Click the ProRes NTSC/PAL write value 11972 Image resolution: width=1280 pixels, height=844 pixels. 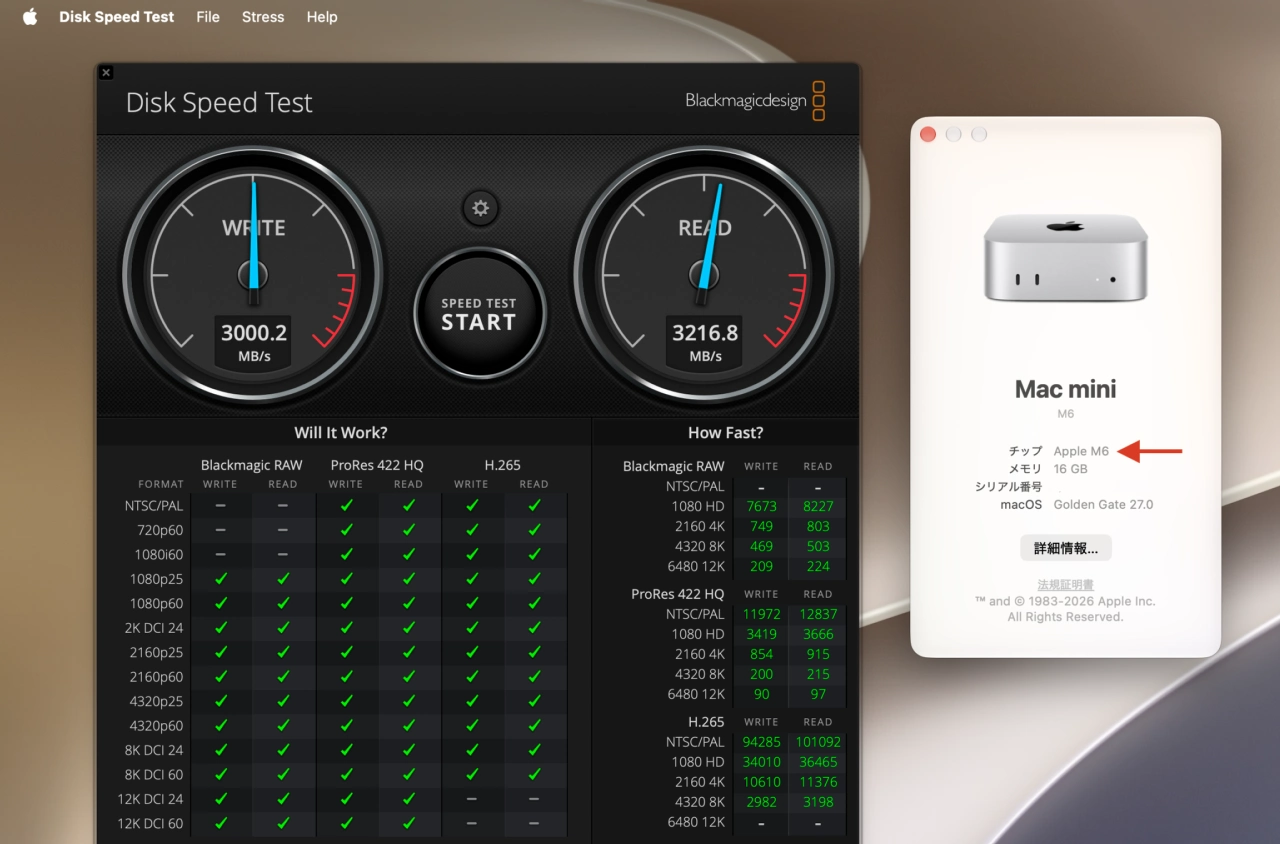[761, 614]
